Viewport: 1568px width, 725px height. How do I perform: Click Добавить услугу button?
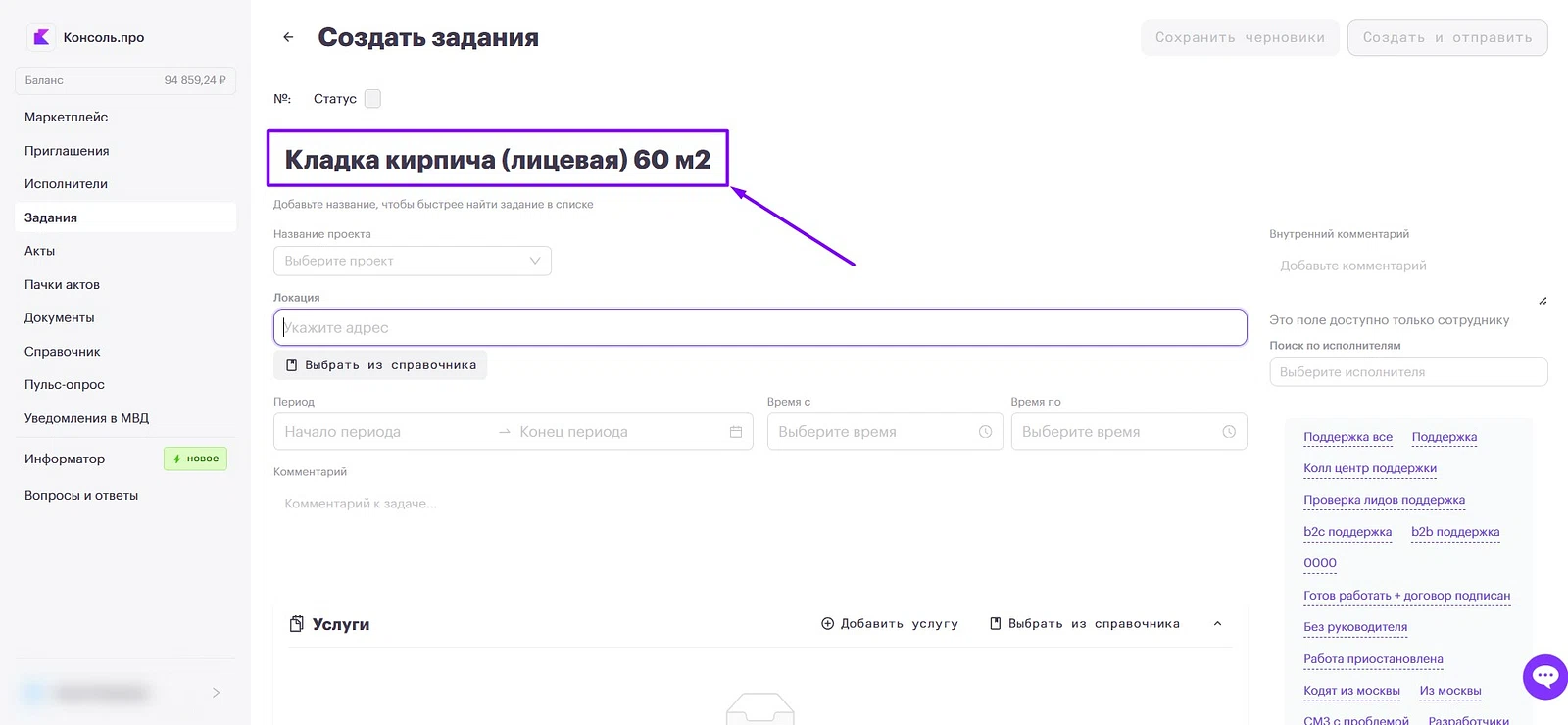890,624
